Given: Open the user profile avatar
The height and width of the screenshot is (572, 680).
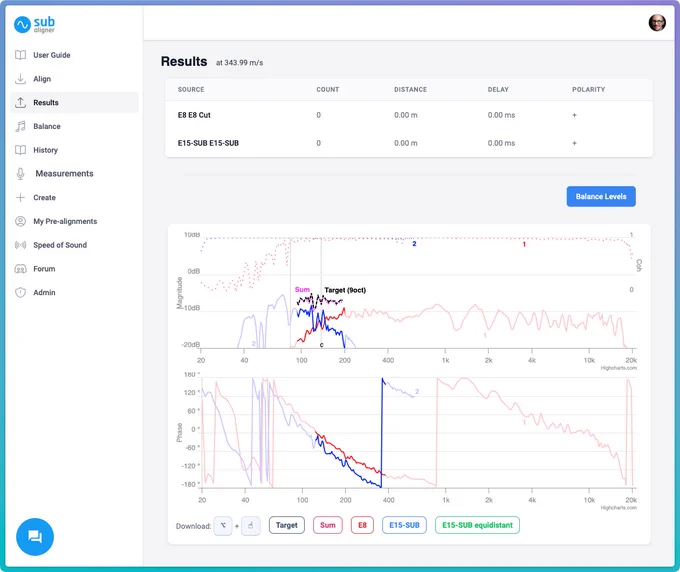Looking at the screenshot, I should tap(657, 23).
